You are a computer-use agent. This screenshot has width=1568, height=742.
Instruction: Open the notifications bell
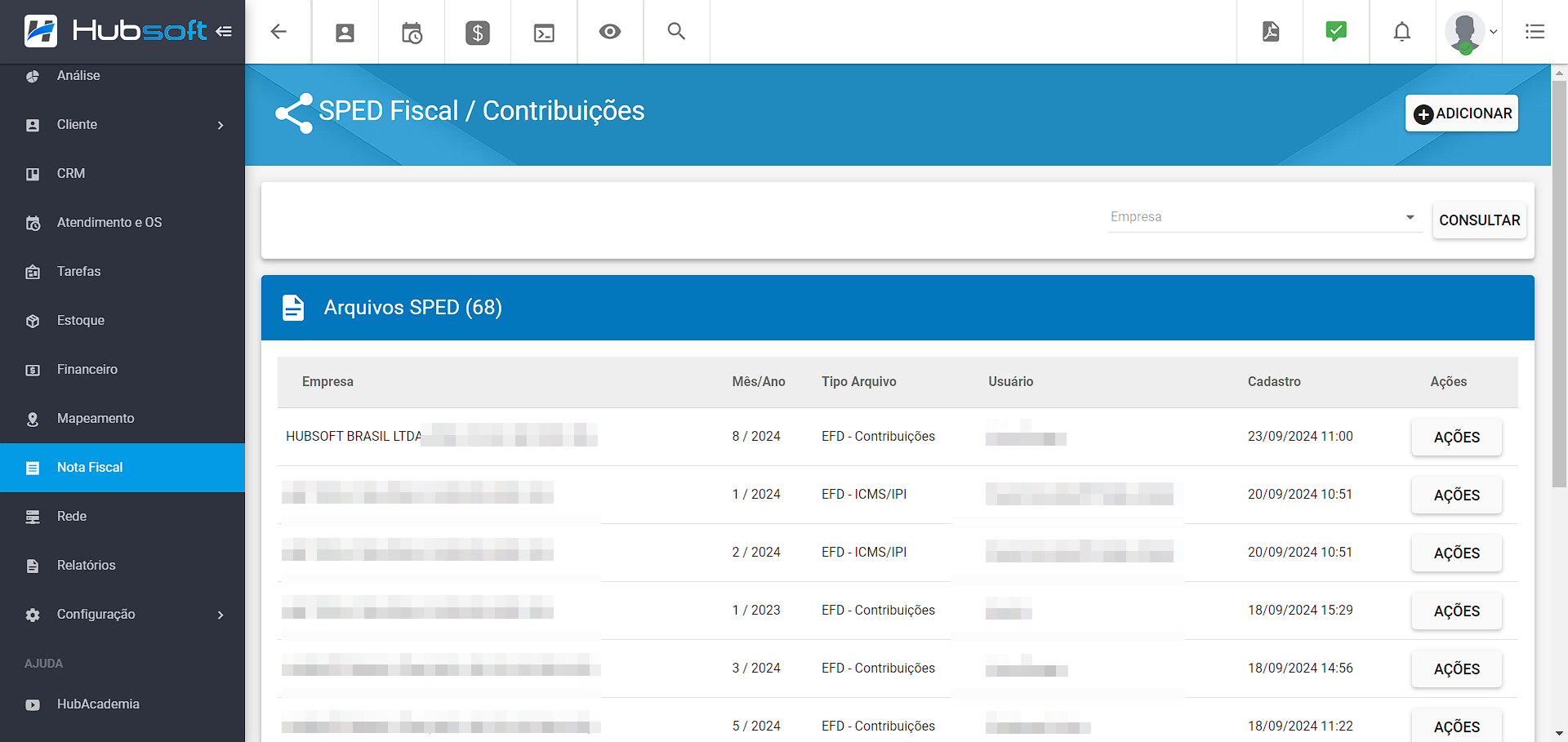pyautogui.click(x=1402, y=32)
